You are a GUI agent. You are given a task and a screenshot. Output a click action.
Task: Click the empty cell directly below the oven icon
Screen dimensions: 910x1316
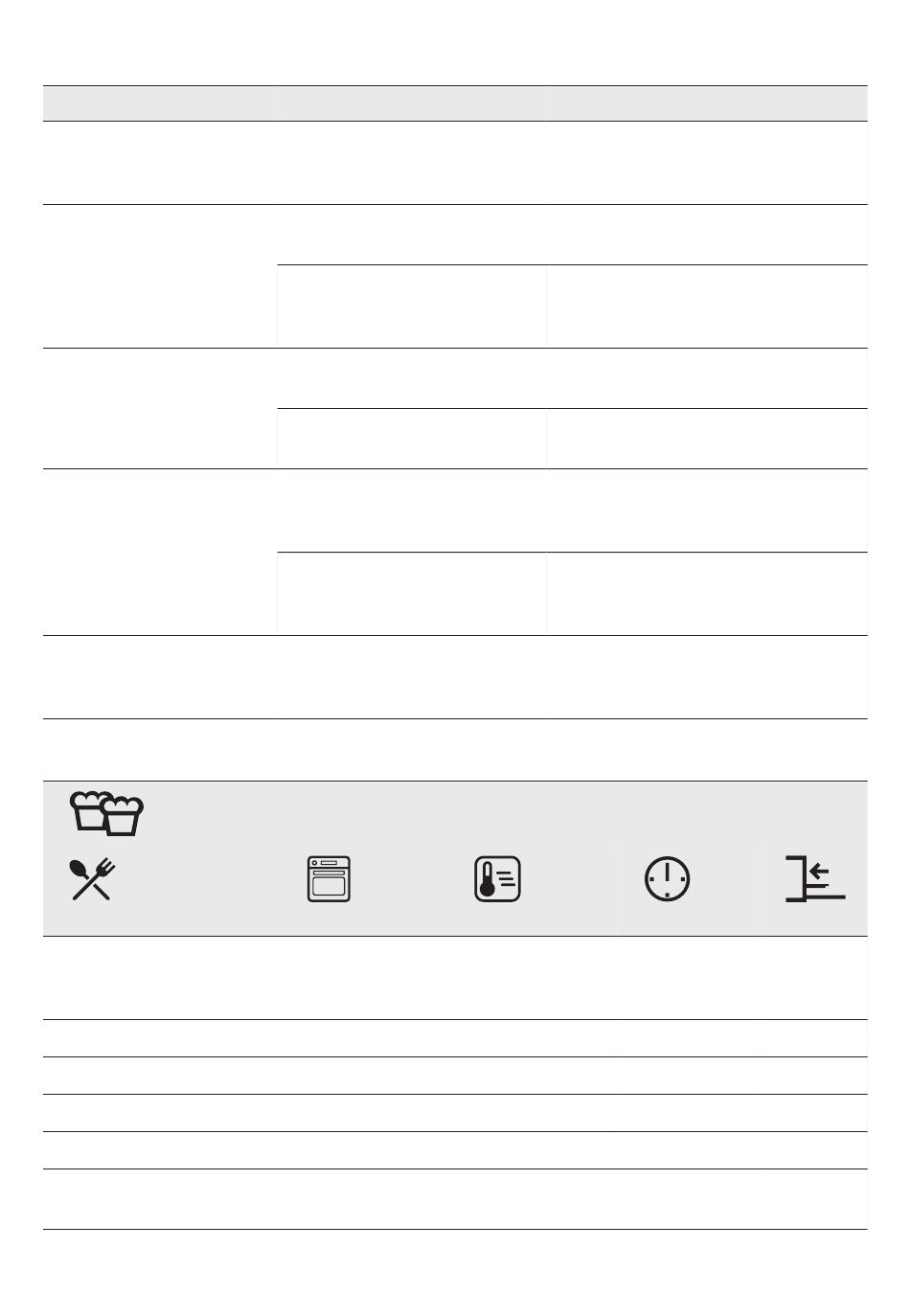[362, 978]
